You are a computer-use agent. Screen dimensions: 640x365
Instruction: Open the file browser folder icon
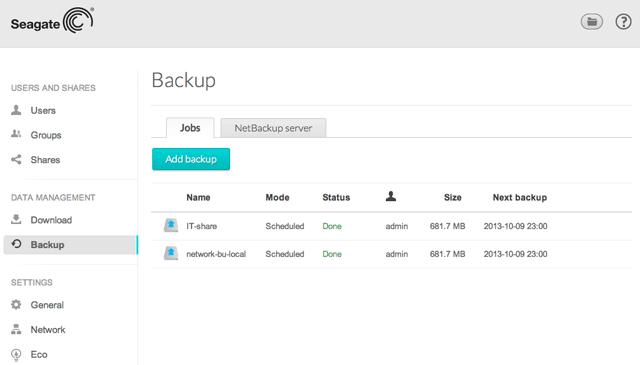click(x=591, y=22)
